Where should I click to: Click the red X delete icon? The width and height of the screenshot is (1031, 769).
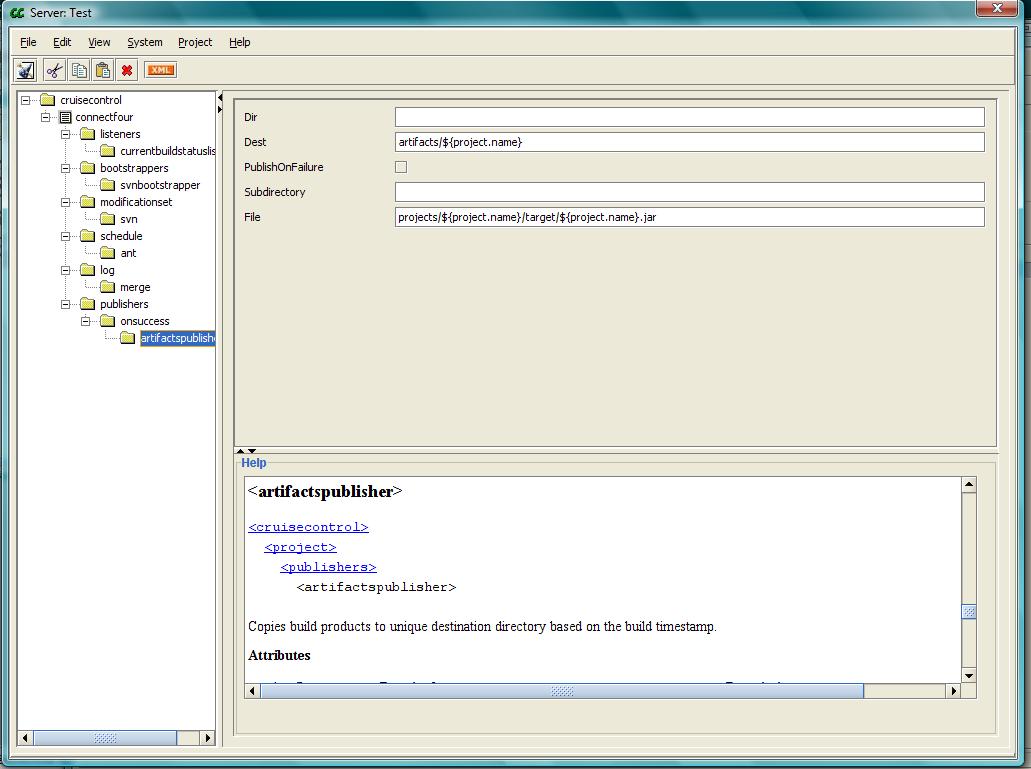tap(127, 70)
